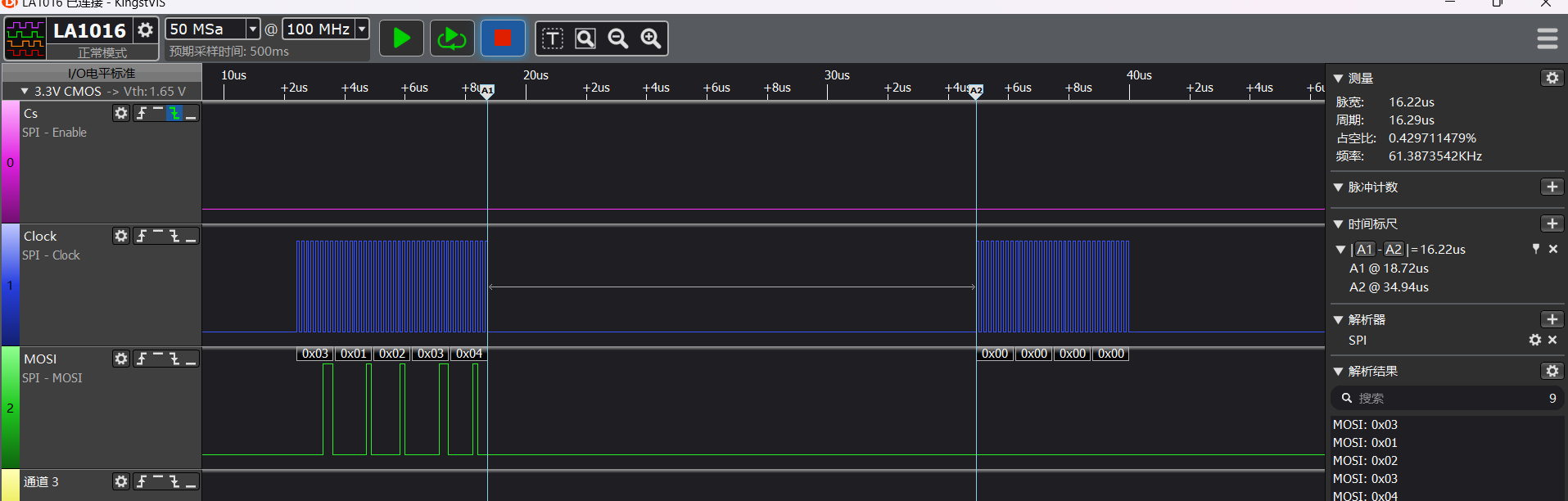Click the A1 label in the ruler entry
1568x501 pixels.
click(x=1364, y=250)
